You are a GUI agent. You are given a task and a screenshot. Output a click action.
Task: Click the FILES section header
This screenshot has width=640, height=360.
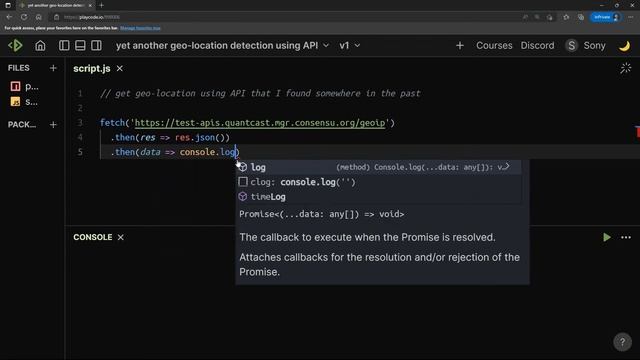coord(19,68)
